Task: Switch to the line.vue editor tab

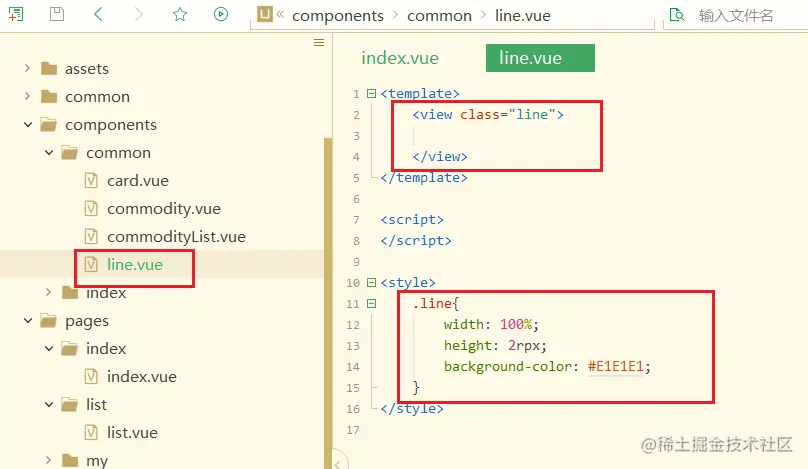Action: click(540, 58)
